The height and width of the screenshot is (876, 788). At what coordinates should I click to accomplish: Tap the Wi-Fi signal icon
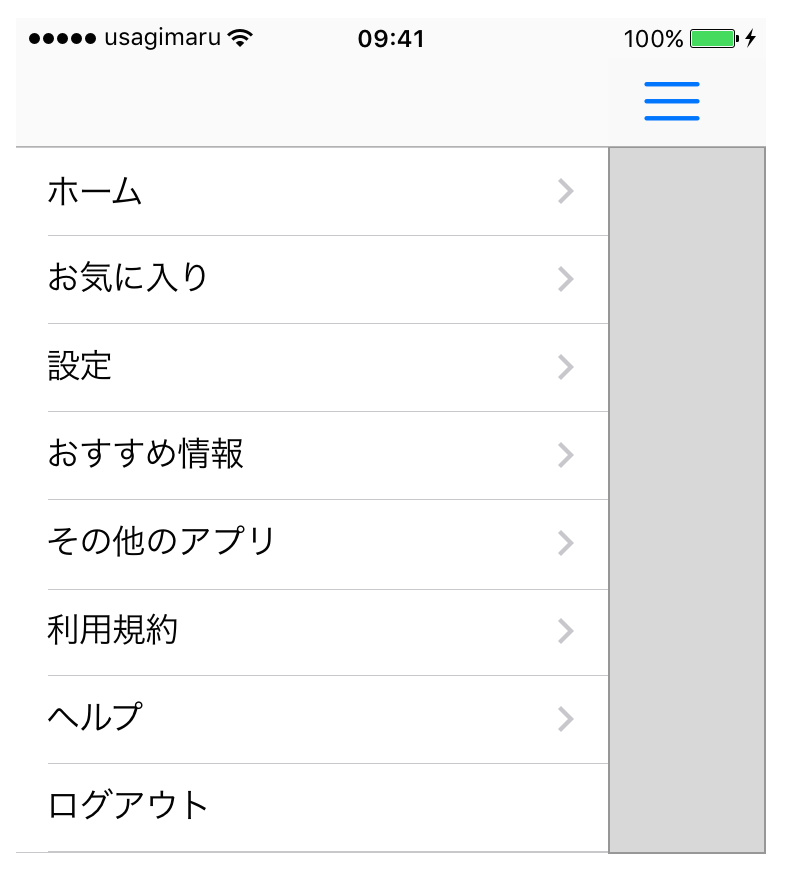coord(240,39)
